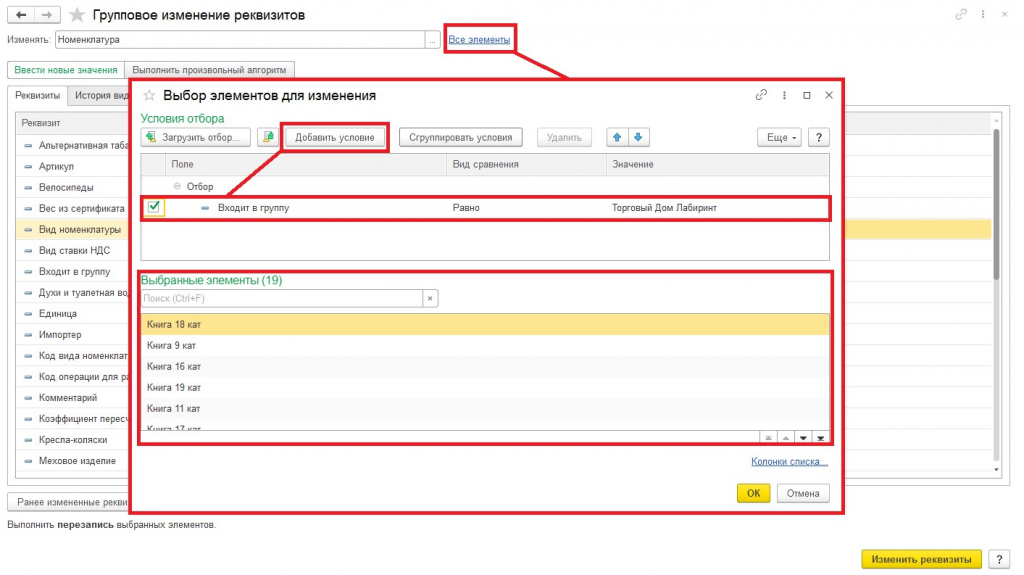Toggle the Входит в группу condition checkbox

(x=154, y=207)
